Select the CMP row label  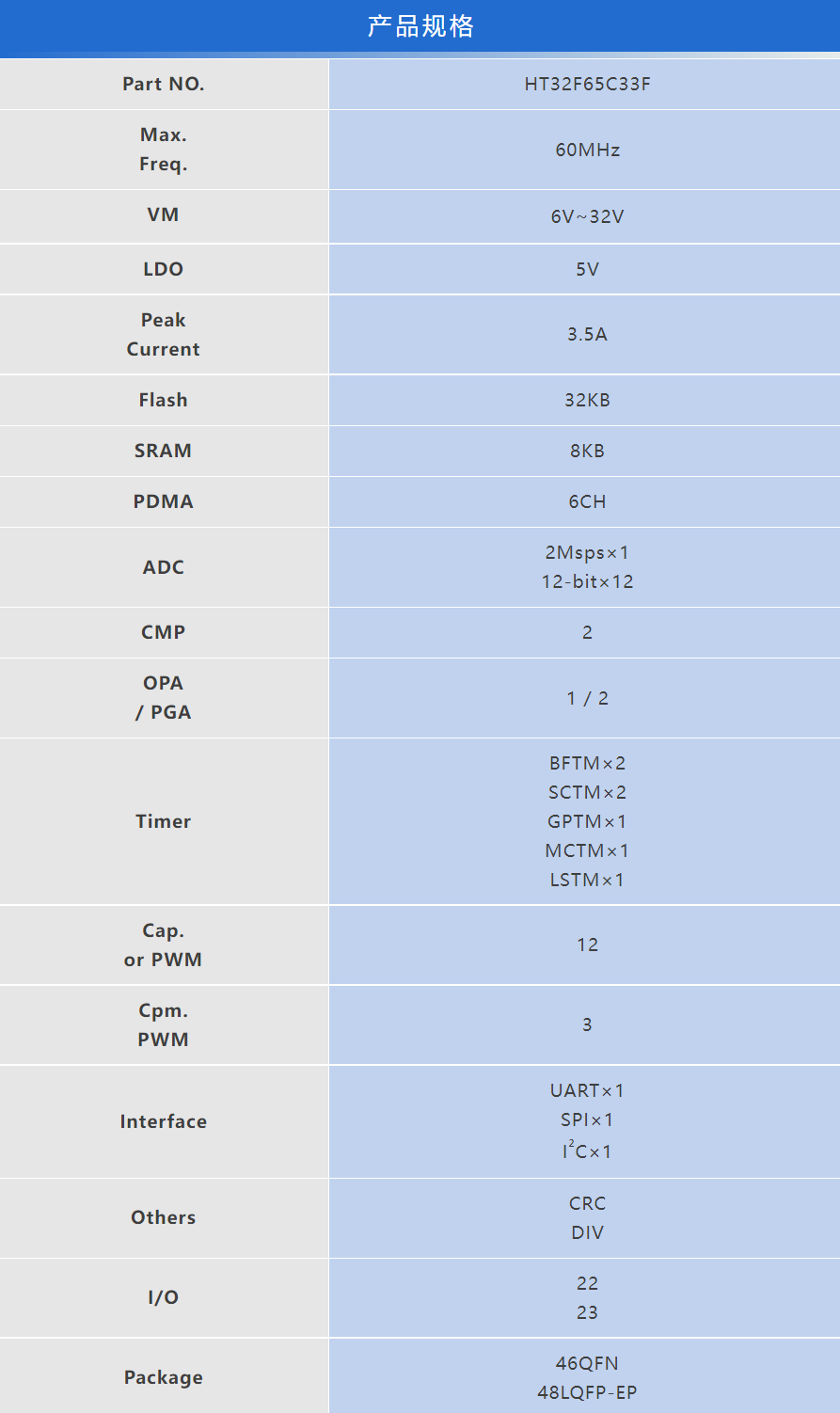coord(164,632)
